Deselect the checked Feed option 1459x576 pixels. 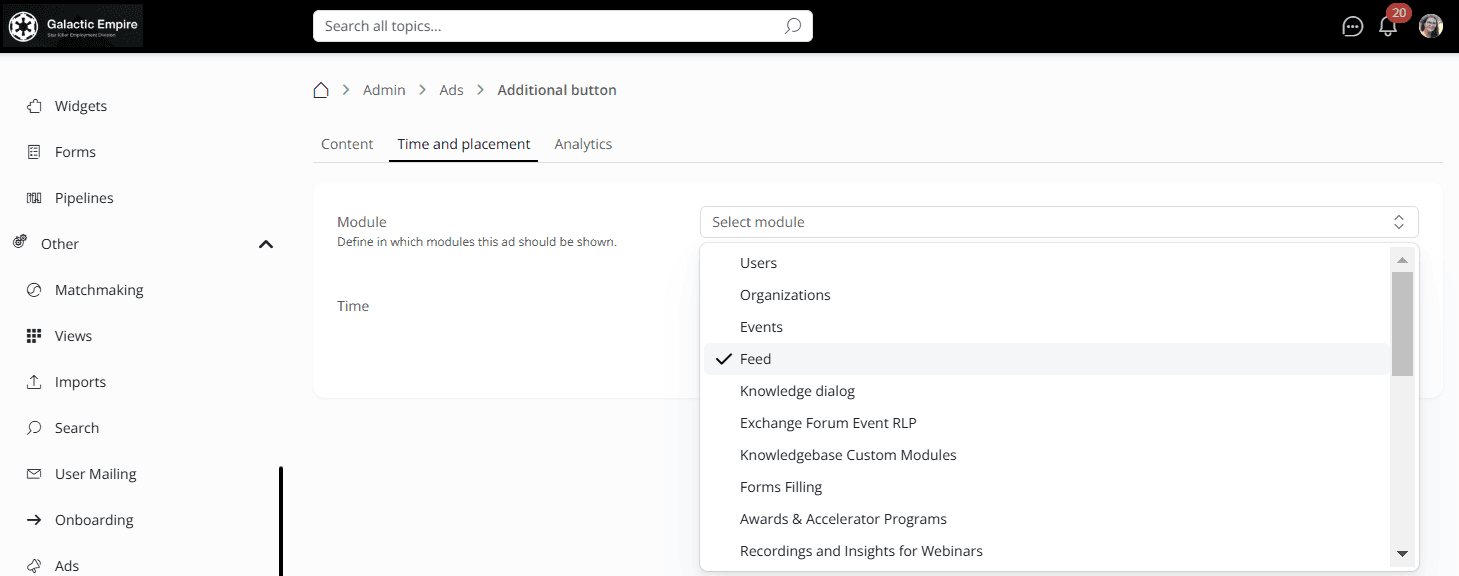coord(755,359)
